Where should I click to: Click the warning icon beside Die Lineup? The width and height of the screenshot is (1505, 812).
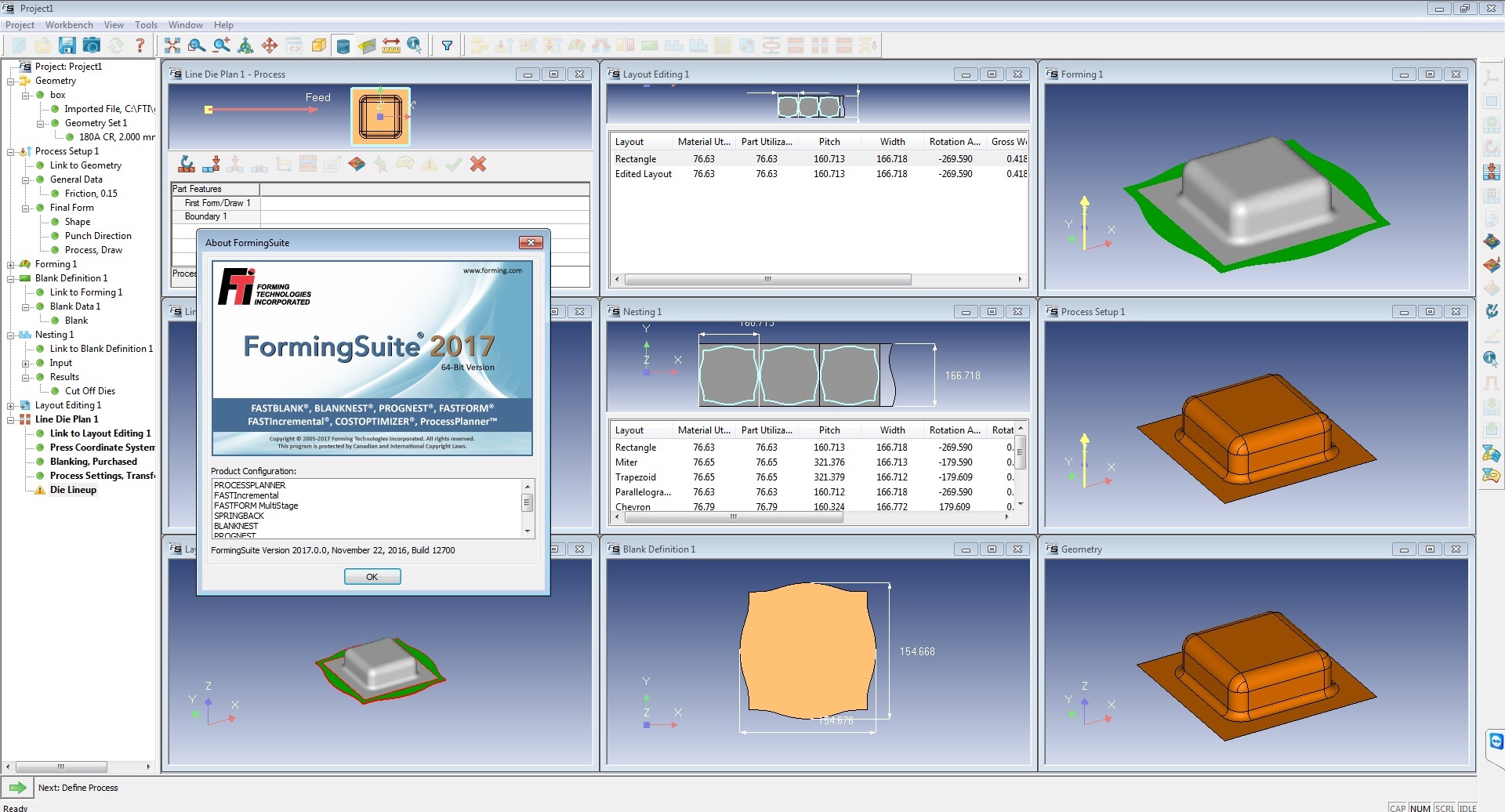40,490
